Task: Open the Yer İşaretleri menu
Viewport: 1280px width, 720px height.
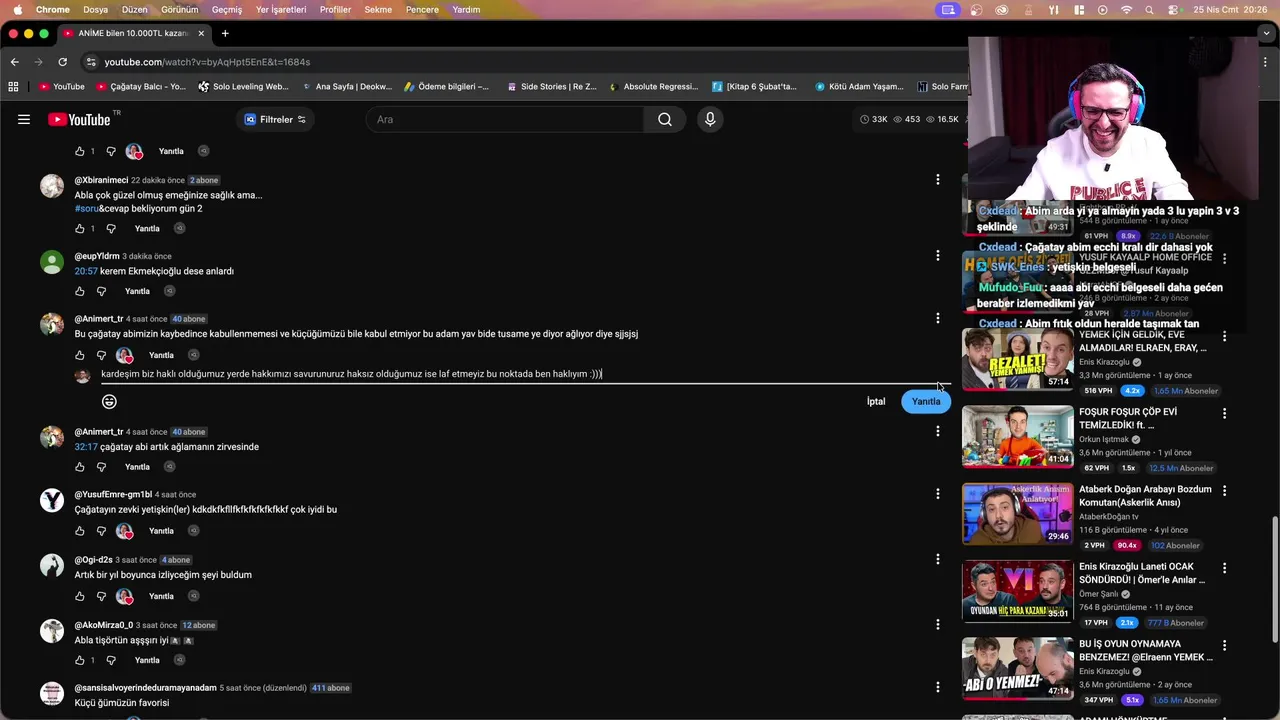Action: (x=281, y=10)
